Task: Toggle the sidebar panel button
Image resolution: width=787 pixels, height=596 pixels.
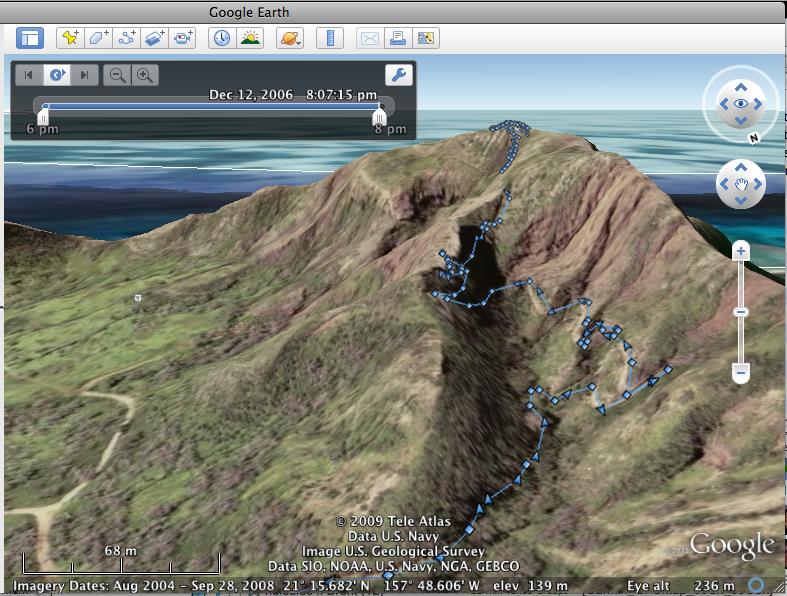Action: [30, 38]
